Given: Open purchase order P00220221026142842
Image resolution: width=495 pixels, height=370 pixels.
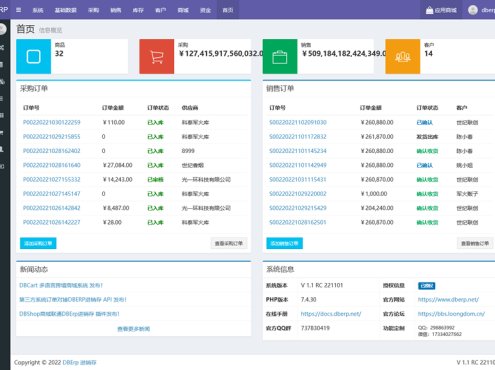Looking at the screenshot, I should [52, 208].
